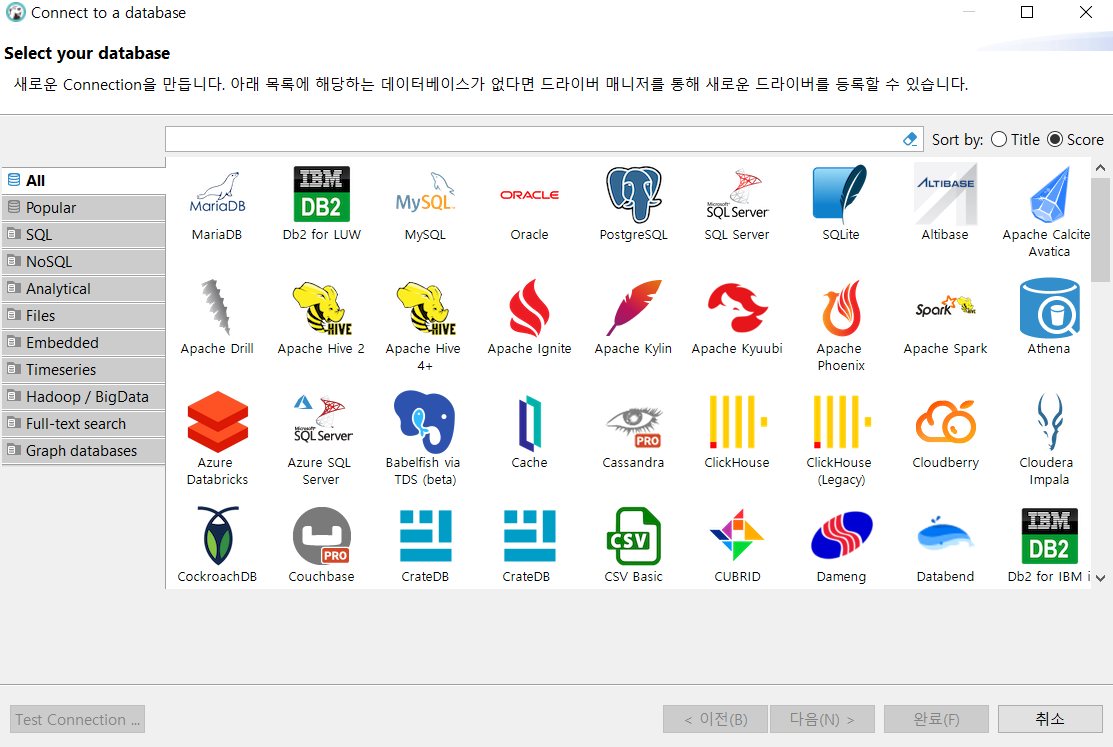Click the Test Connection button

click(77, 719)
